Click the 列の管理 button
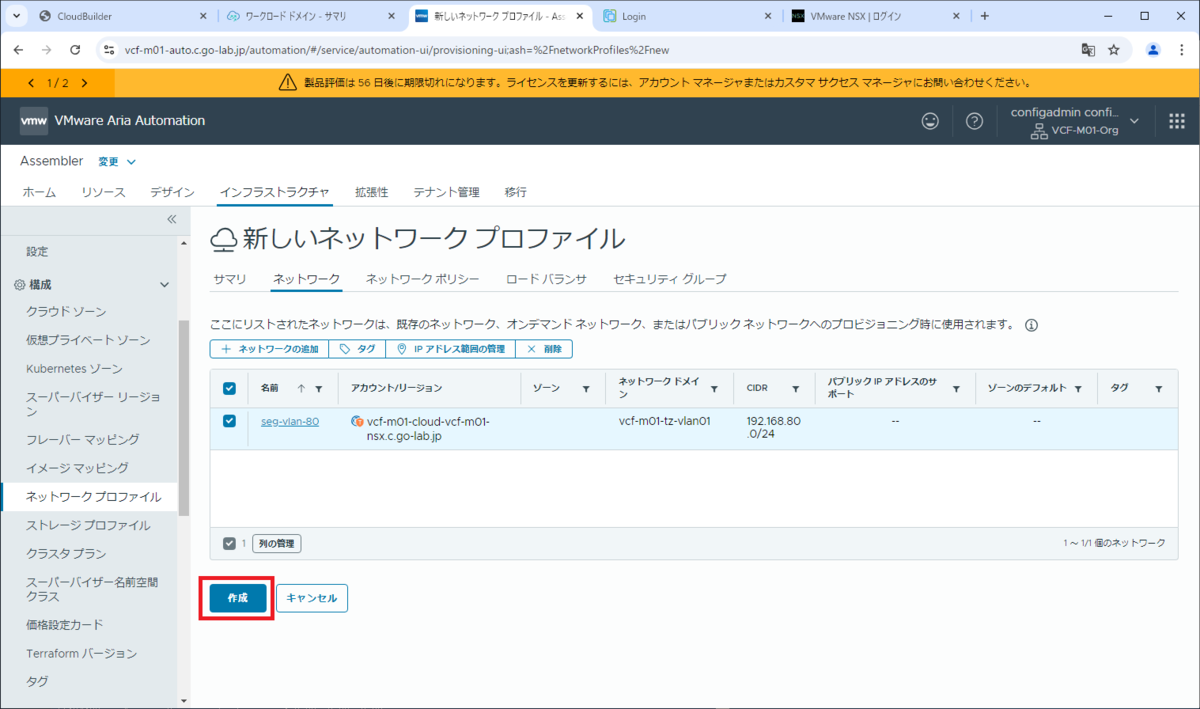Viewport: 1200px width, 709px height. coord(276,544)
